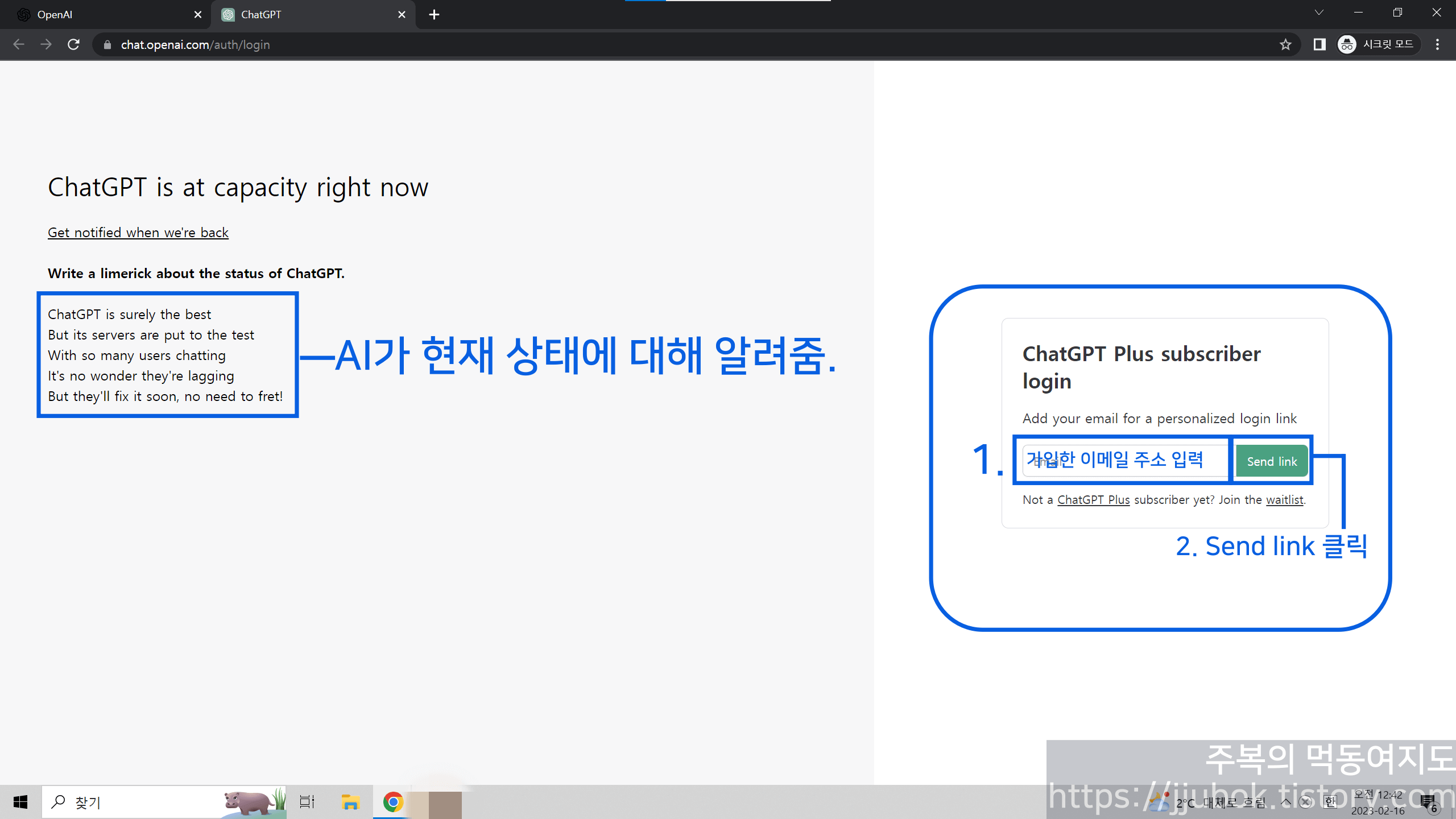Viewport: 1456px width, 819px height.
Task: Open notification center showing 6 notifications
Action: click(x=1431, y=801)
